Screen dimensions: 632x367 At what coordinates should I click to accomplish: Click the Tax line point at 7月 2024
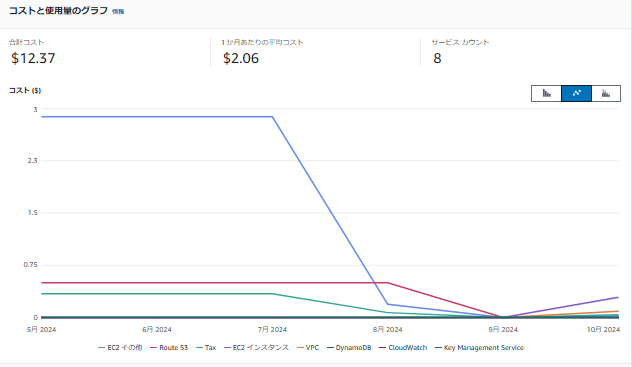tap(272, 294)
